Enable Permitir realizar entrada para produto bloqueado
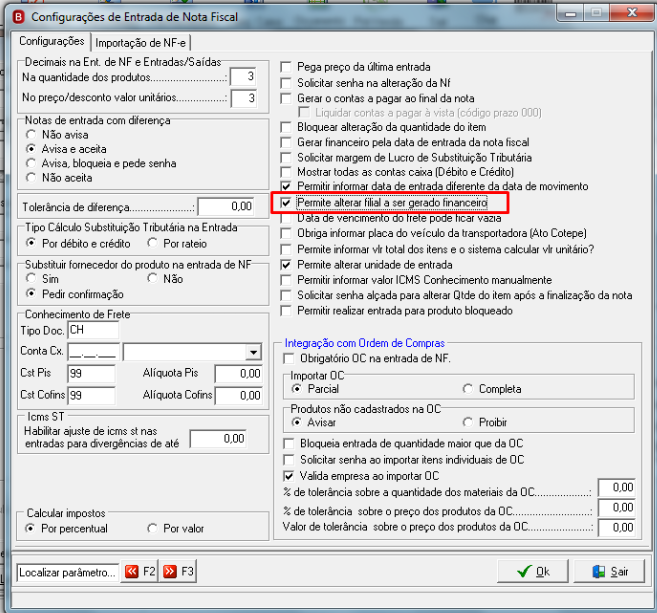The image size is (657, 613). point(286,311)
